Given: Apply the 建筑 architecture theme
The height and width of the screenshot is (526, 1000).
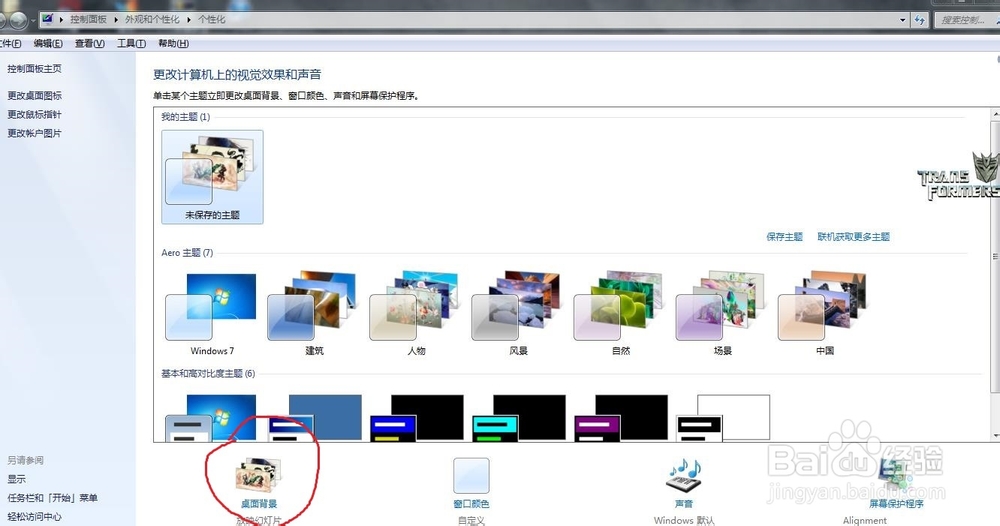Looking at the screenshot, I should (314, 314).
